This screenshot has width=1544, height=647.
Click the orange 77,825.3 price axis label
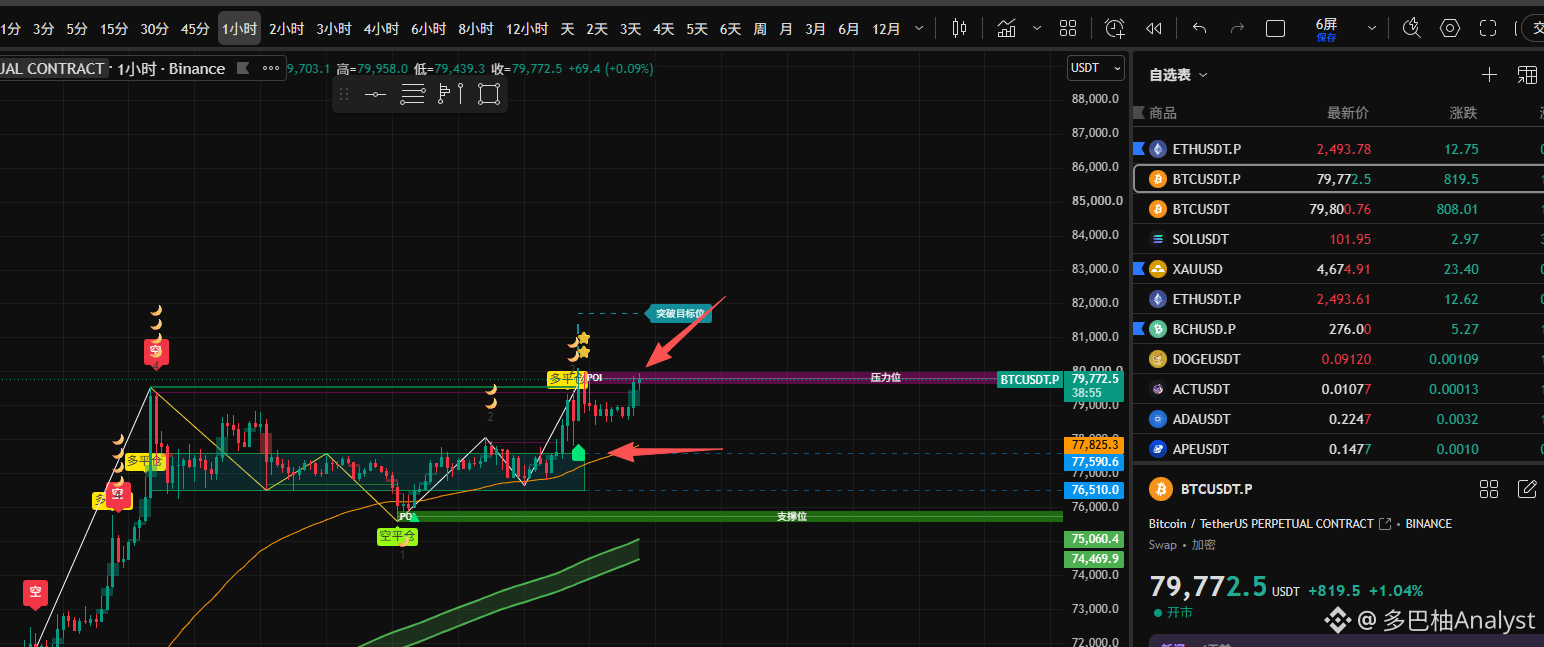pos(1095,444)
